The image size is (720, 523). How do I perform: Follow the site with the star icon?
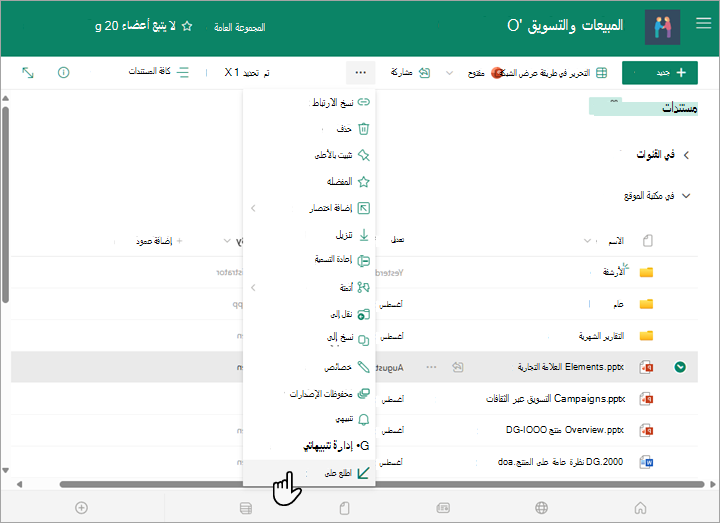point(187,26)
